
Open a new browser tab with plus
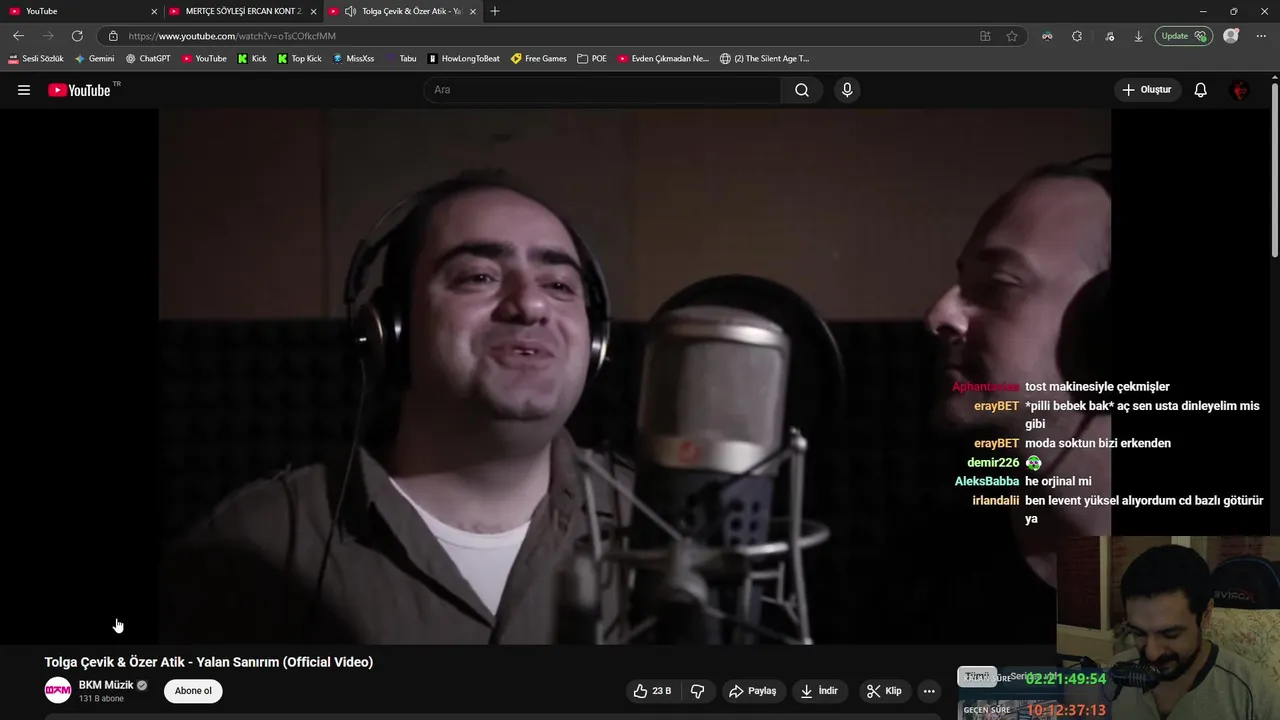[495, 11]
